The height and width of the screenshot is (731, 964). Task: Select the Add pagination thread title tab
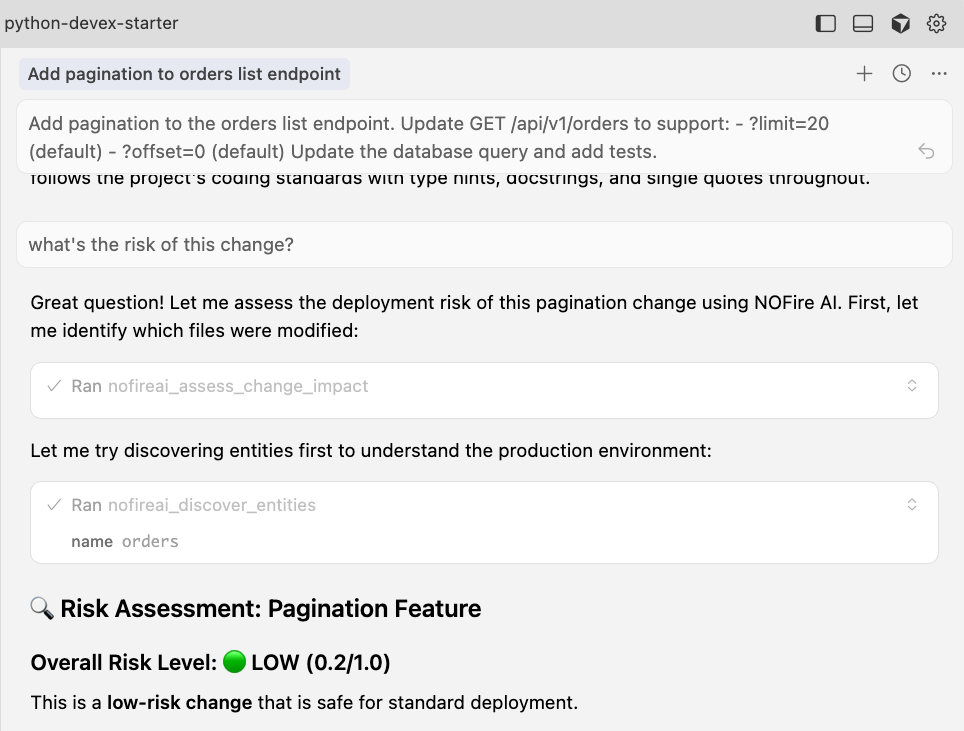click(184, 73)
